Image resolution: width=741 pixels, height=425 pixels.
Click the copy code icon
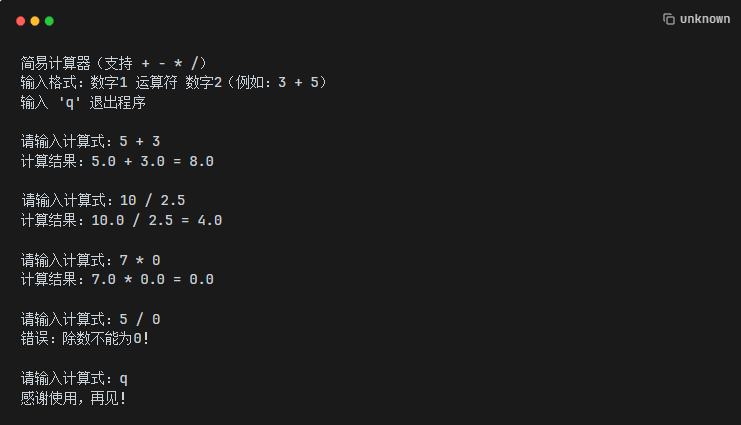[x=668, y=19]
